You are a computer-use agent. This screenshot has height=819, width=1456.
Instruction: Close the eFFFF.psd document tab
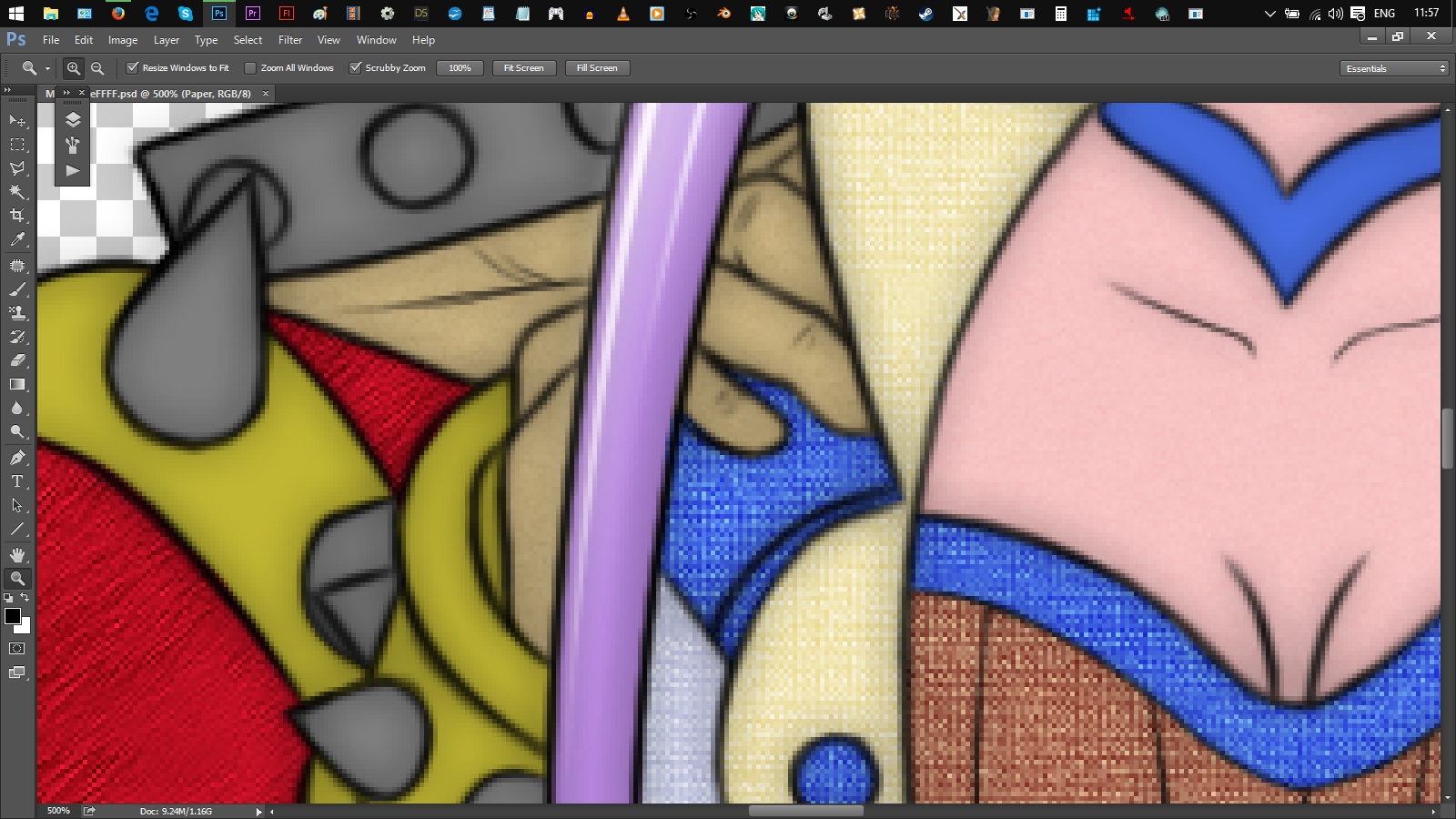coord(266,94)
